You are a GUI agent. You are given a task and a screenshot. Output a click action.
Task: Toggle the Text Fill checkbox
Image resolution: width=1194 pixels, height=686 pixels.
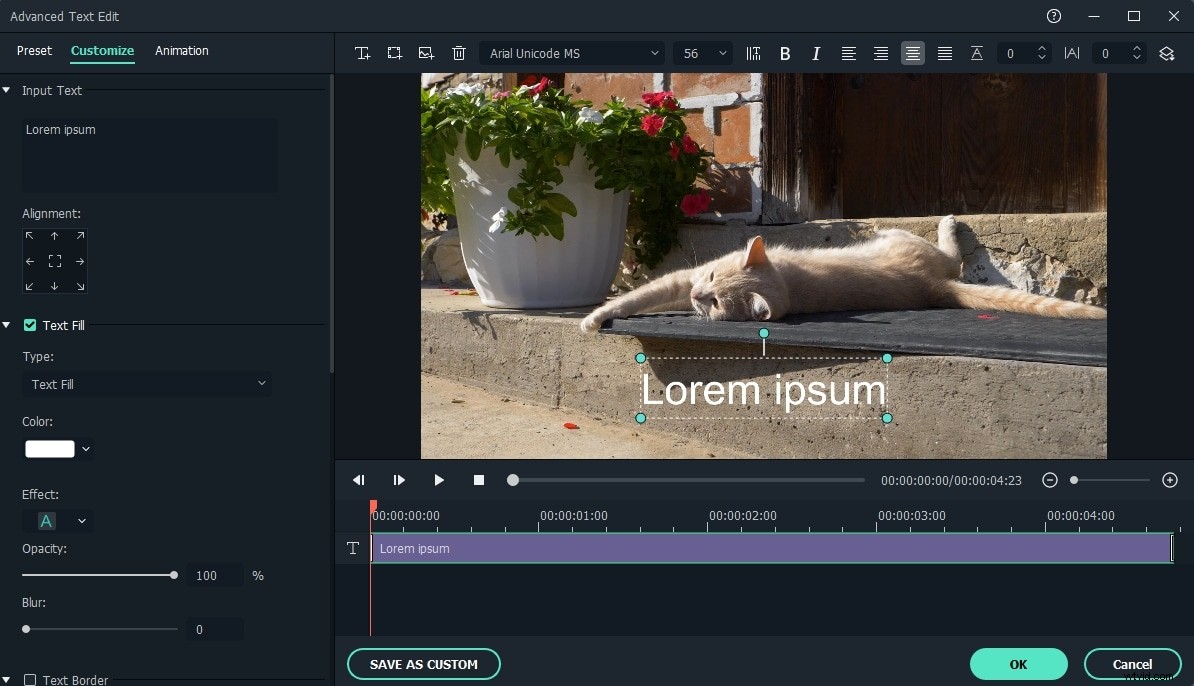pyautogui.click(x=31, y=325)
